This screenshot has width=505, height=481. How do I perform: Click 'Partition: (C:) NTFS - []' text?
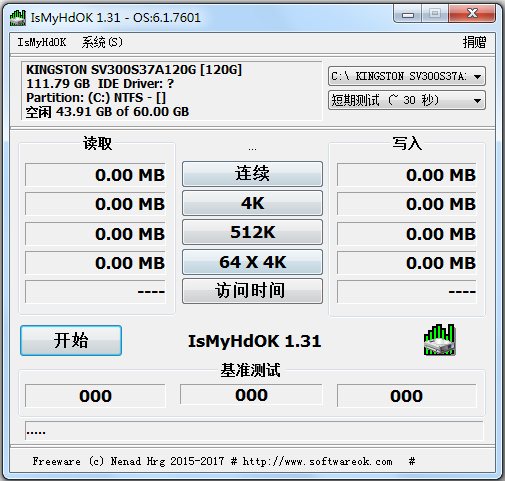pos(96,98)
